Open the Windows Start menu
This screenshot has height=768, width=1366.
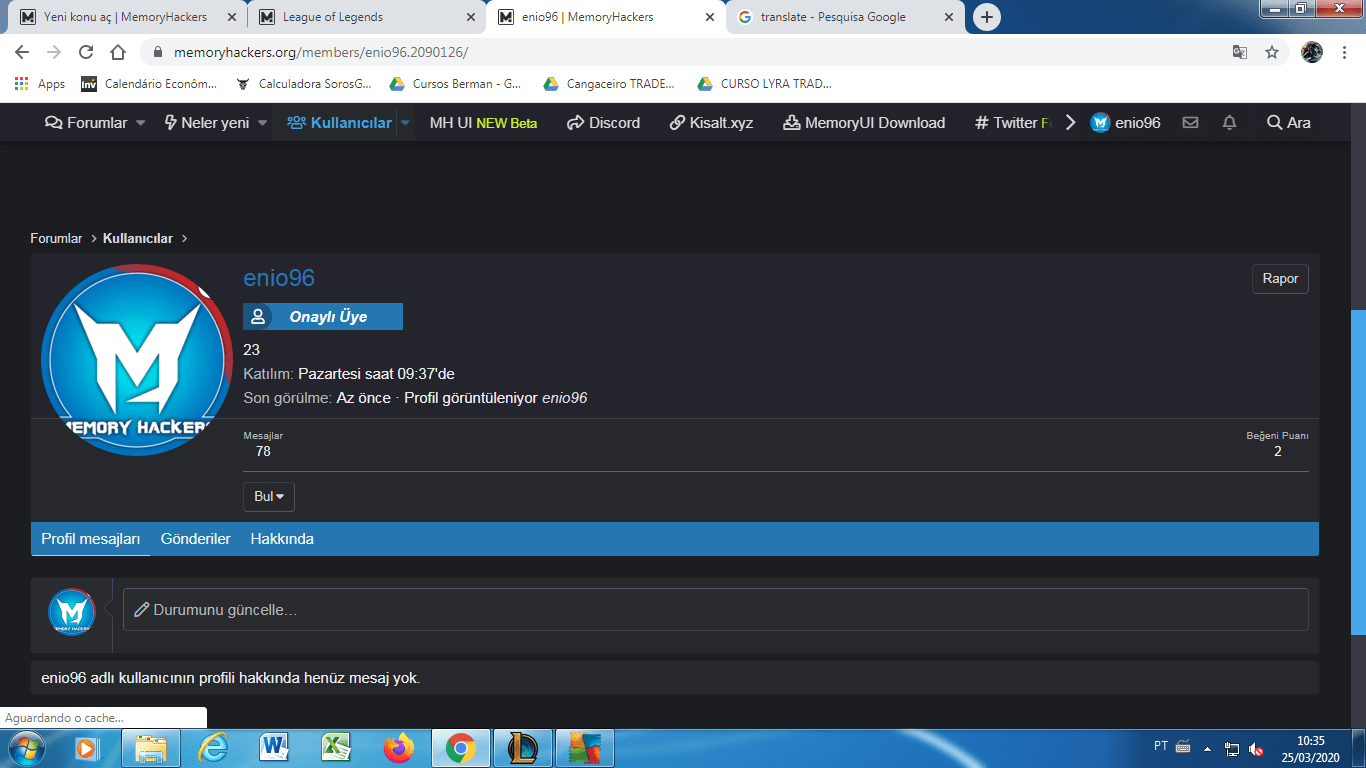(26, 748)
